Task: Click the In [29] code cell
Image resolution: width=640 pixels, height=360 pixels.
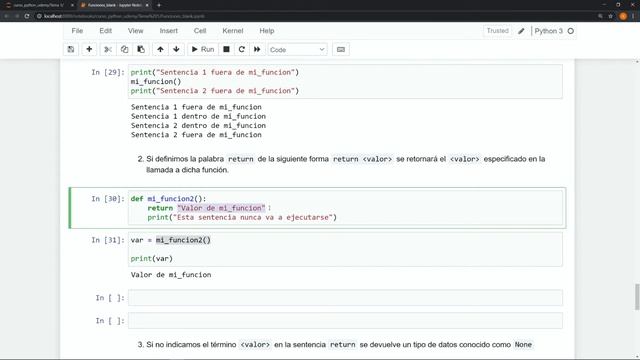Action: [345, 81]
